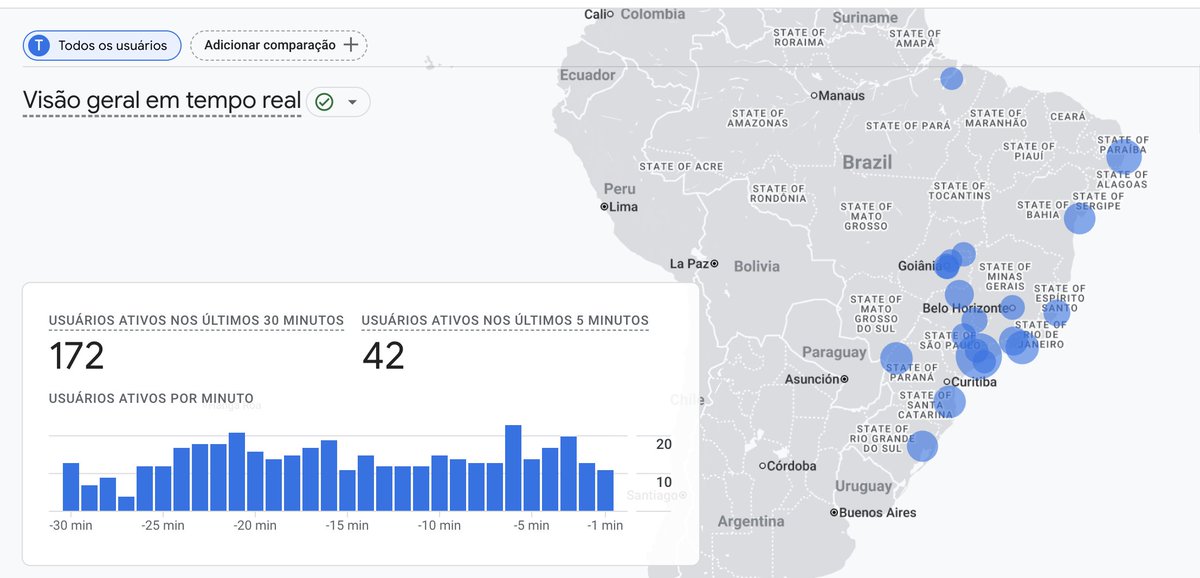Click the bar above the -1 min label
Screen dimensions: 1200x578
(605, 491)
